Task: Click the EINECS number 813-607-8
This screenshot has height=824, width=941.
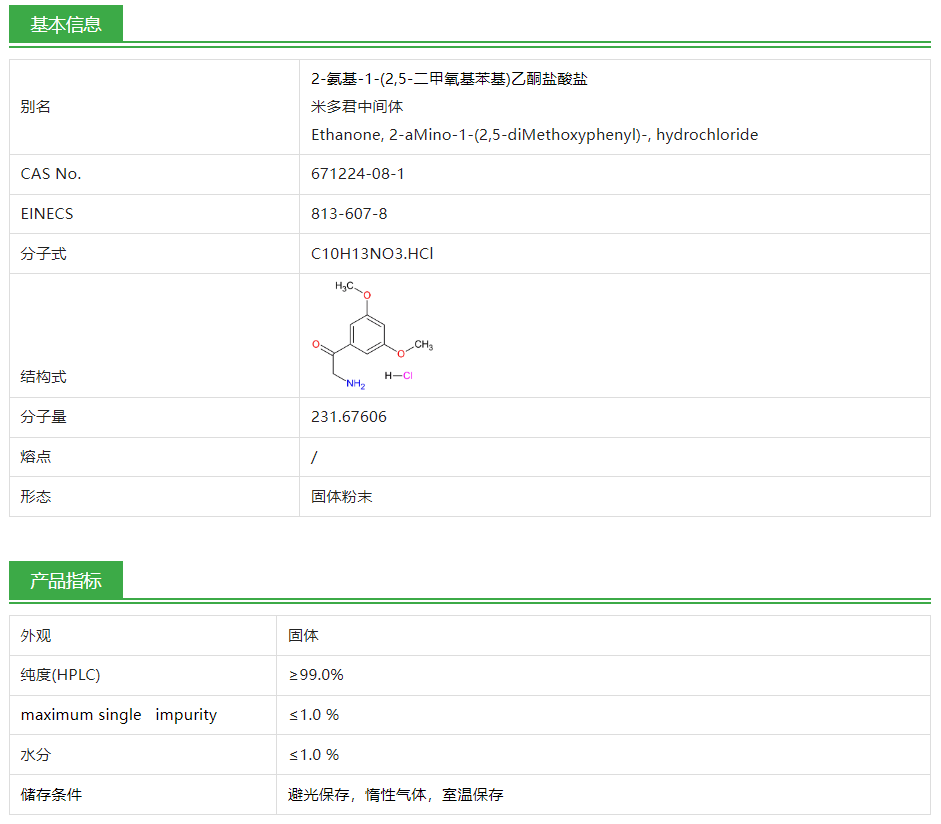Action: point(346,213)
